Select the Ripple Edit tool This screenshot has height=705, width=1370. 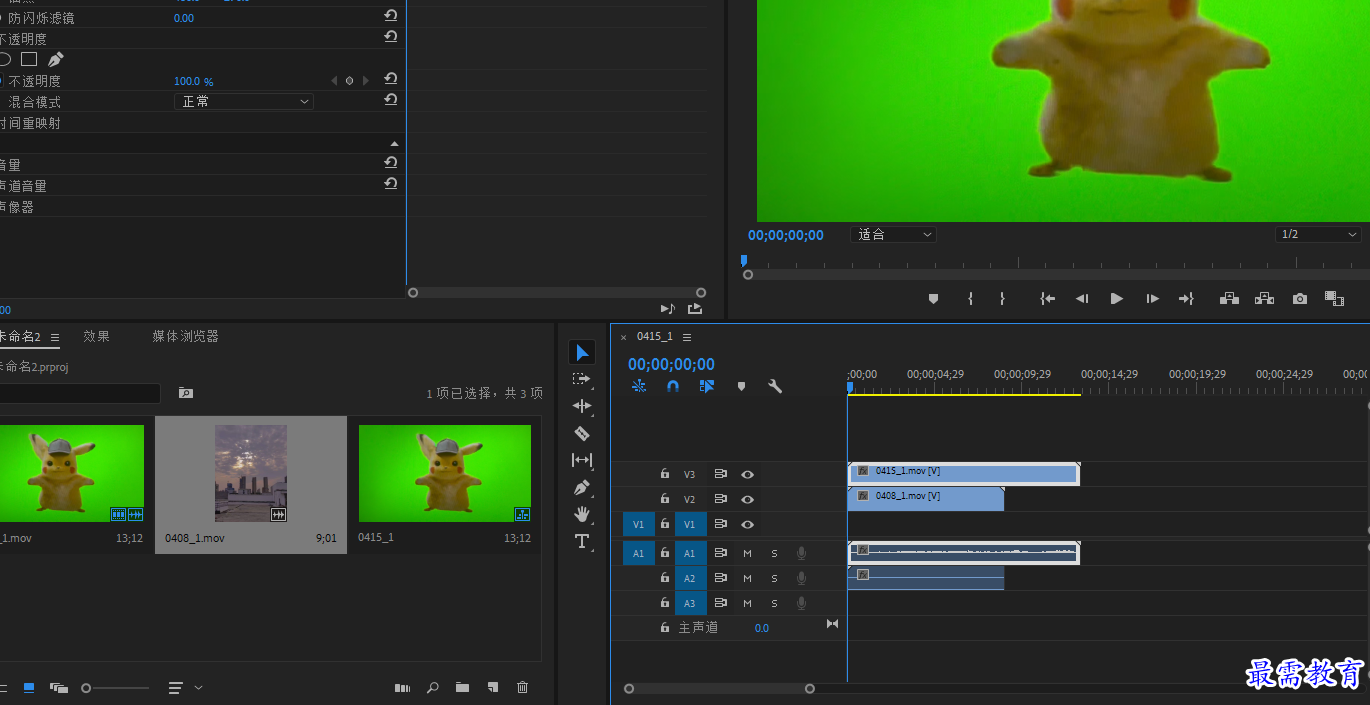click(582, 406)
